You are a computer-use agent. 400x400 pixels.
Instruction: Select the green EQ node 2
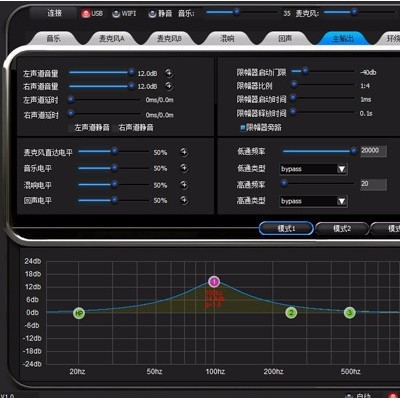click(291, 313)
